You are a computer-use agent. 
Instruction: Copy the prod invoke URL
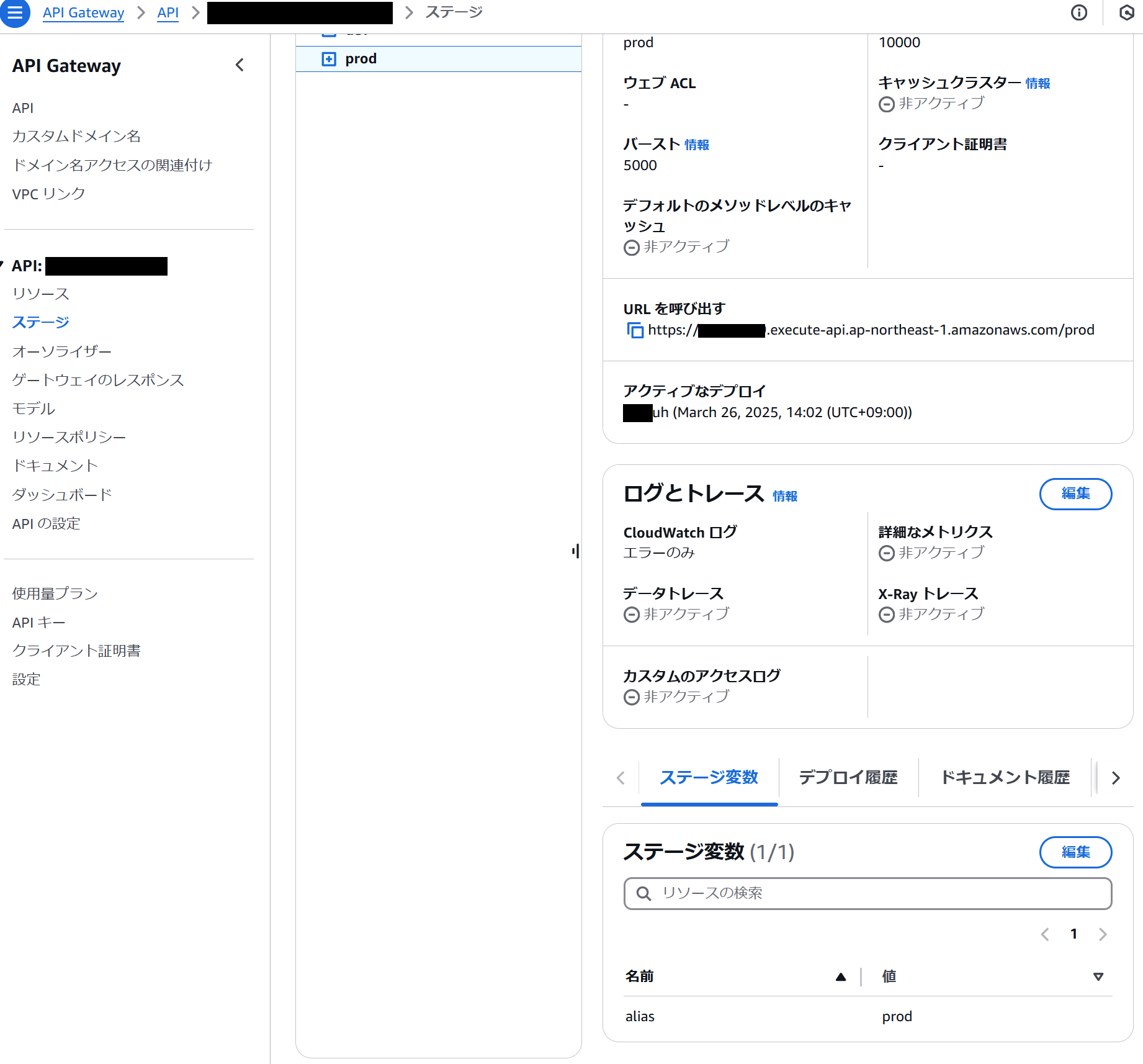[634, 330]
